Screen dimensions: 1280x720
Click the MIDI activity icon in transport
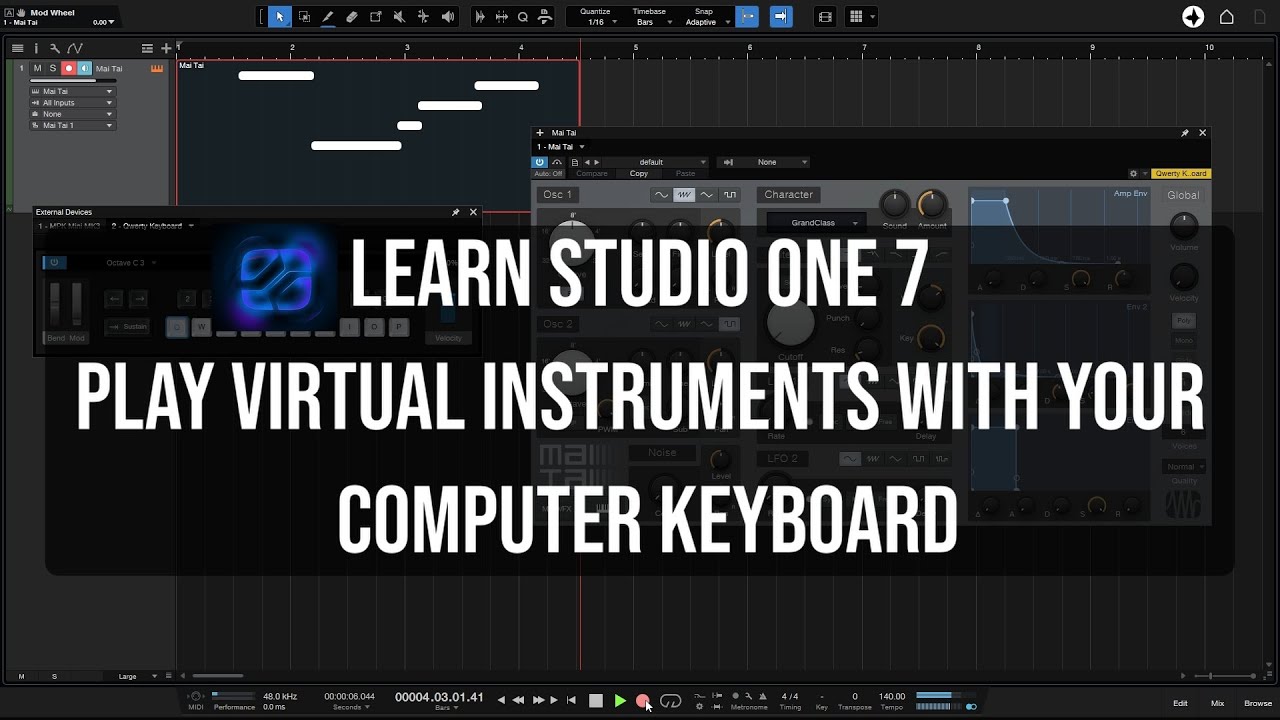(196, 697)
